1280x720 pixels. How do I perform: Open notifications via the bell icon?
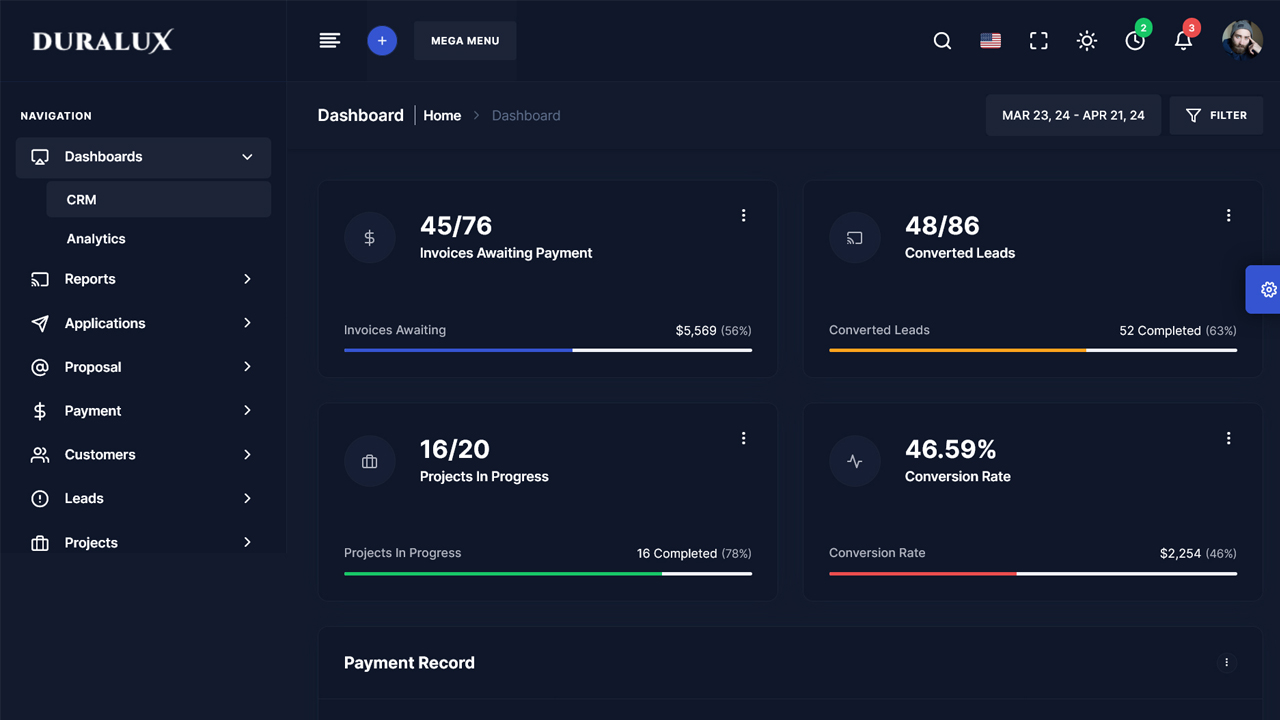(1183, 41)
